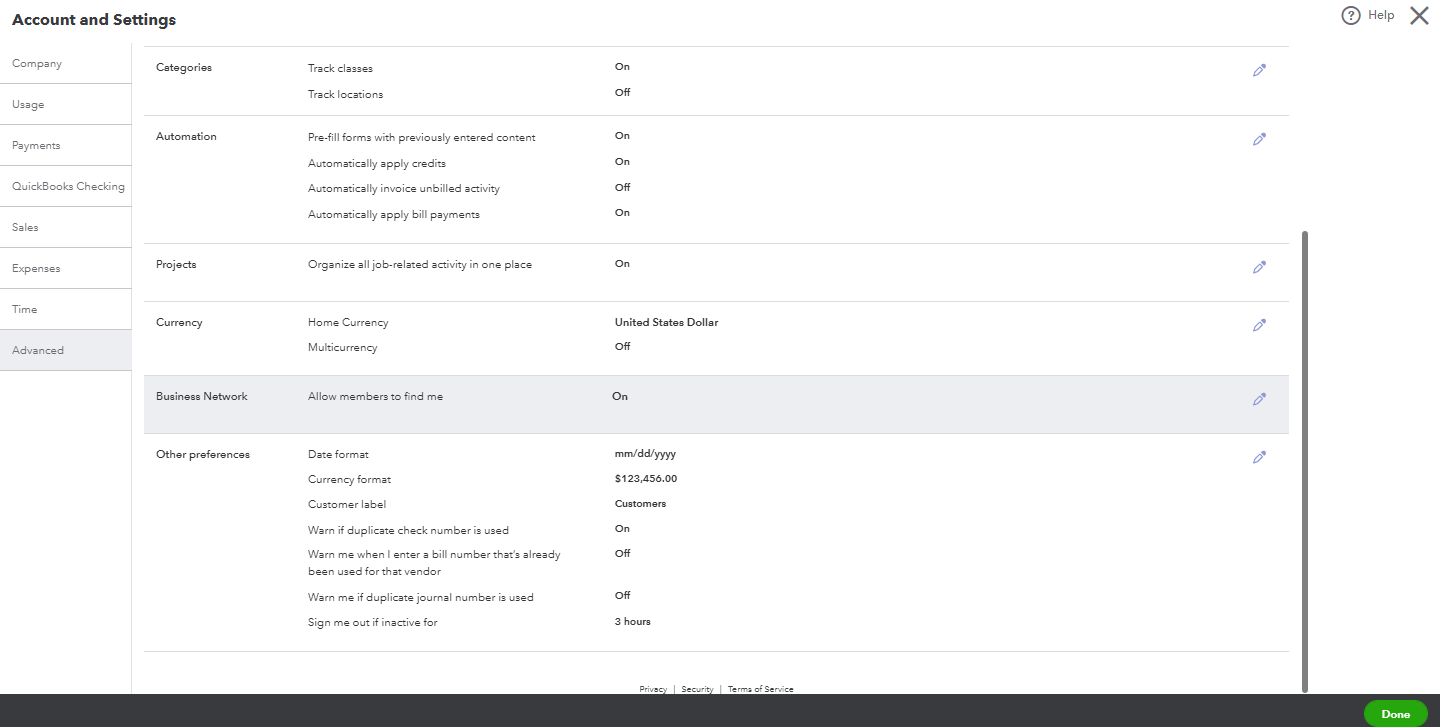Screen dimensions: 1440x727
Task: Switch to the Company tab
Action: point(36,62)
